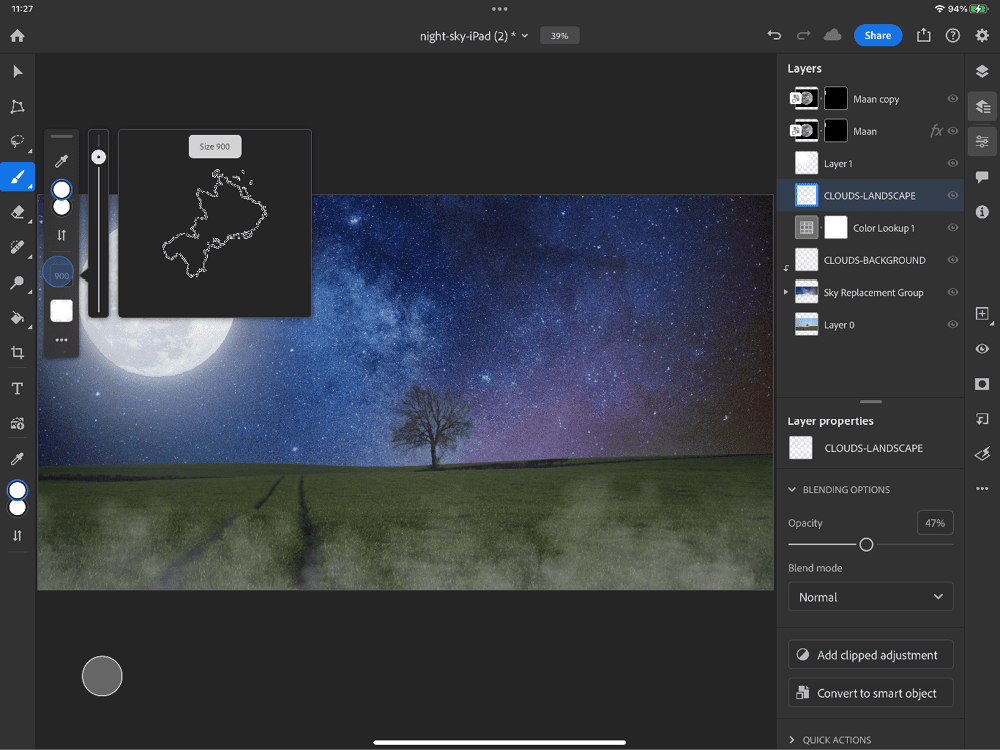1000x750 pixels.
Task: Switch to the detail layer view
Action: (982, 107)
